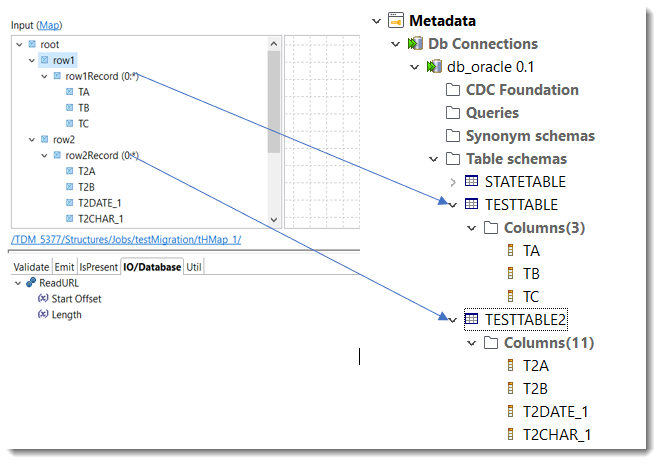
Task: Click the Start Offset variable icon
Action: [43, 299]
